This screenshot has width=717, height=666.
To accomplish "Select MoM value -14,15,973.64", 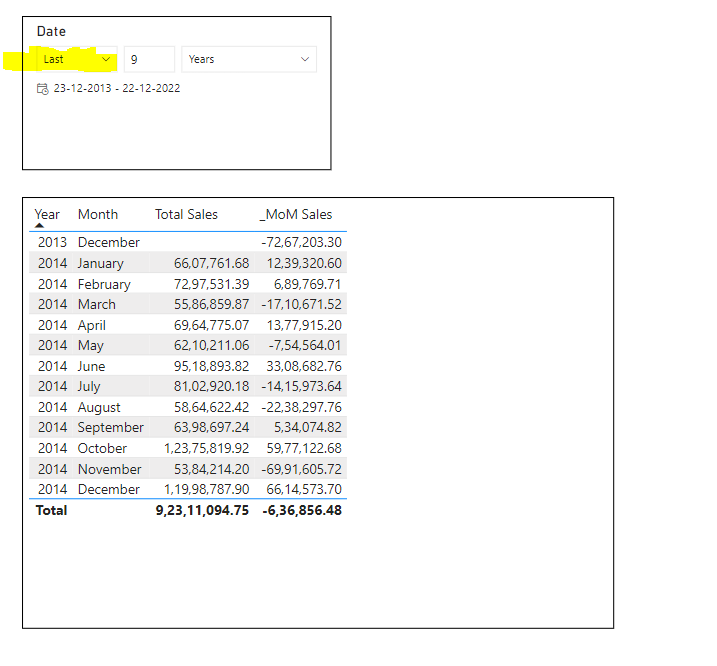I will (x=301, y=387).
